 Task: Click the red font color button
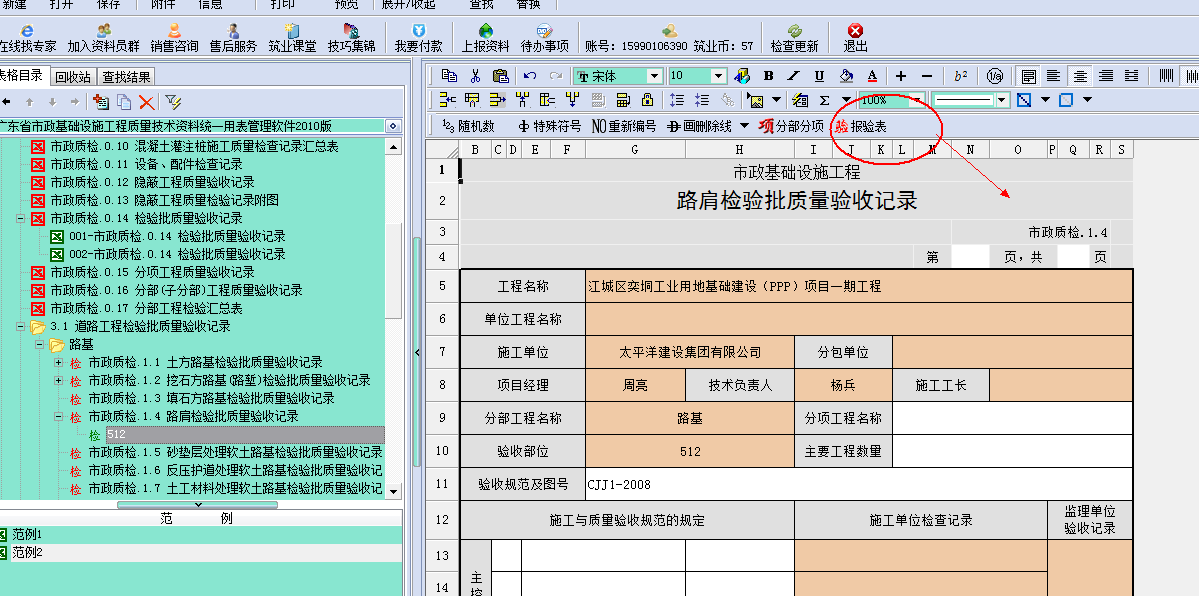click(872, 76)
